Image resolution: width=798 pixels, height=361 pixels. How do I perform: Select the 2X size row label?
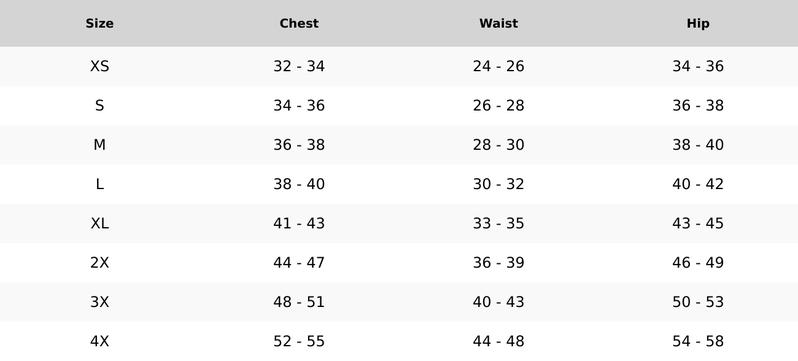[x=99, y=262]
